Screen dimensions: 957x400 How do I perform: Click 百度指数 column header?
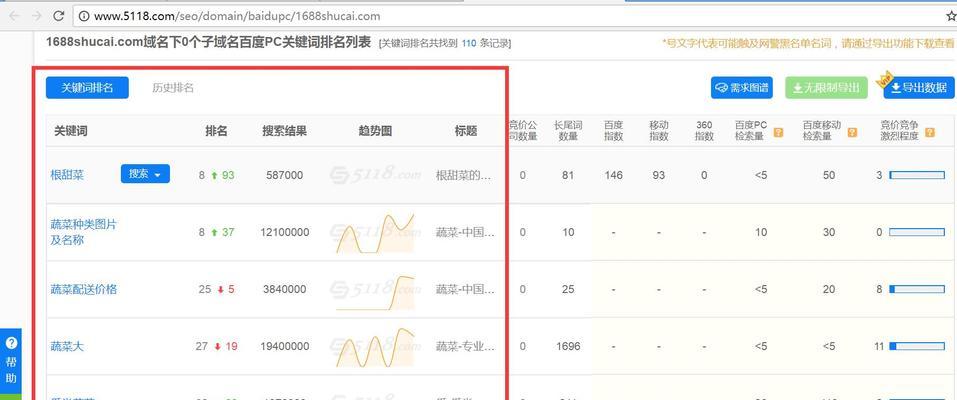coord(613,131)
